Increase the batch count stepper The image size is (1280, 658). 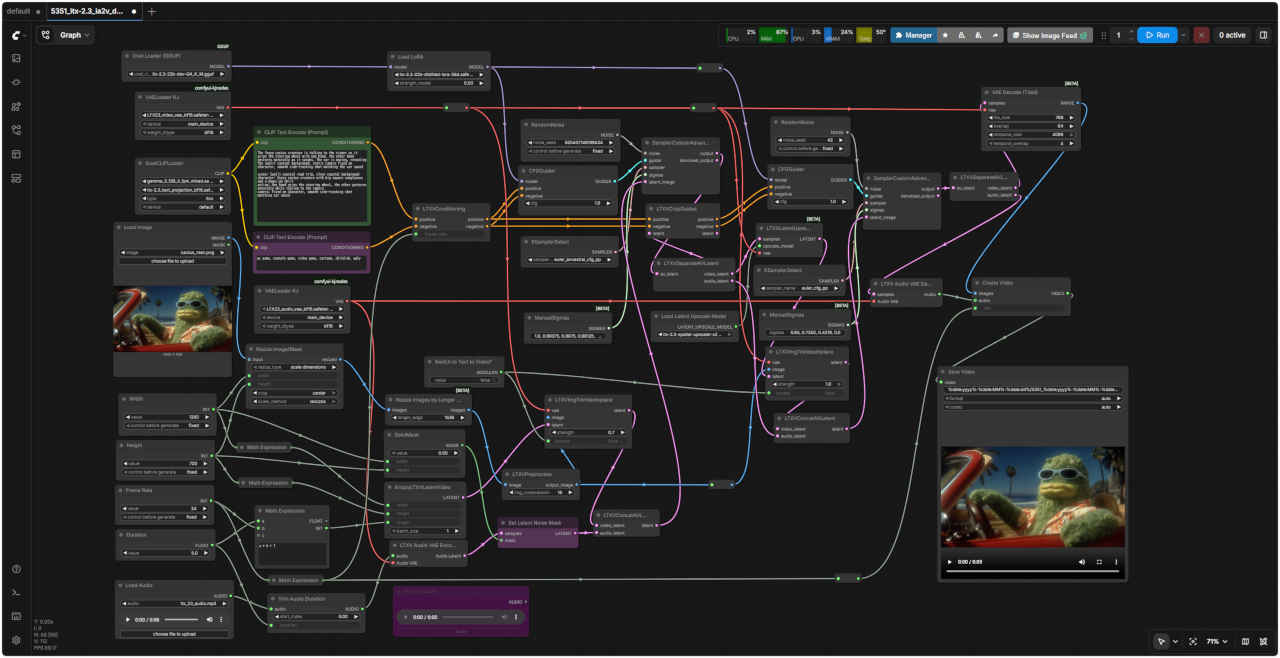(1131, 31)
